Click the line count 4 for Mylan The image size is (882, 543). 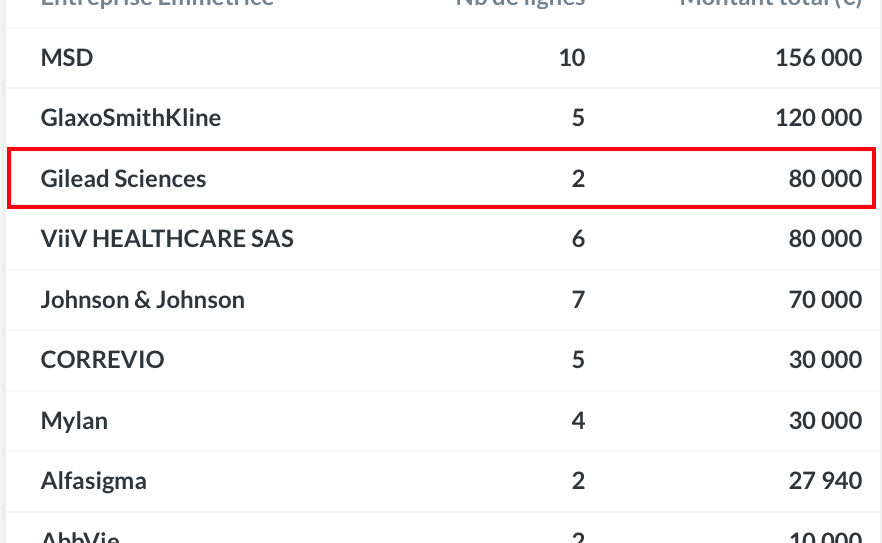[578, 420]
